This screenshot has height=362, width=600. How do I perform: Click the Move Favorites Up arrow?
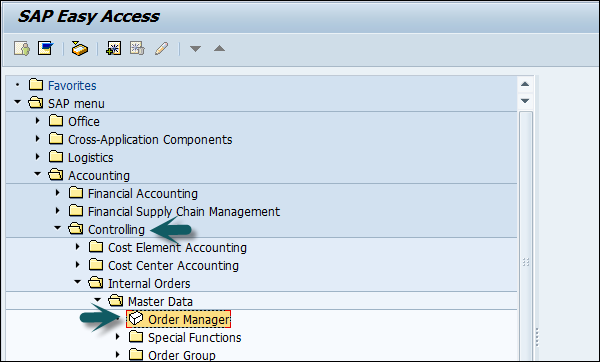pos(219,48)
